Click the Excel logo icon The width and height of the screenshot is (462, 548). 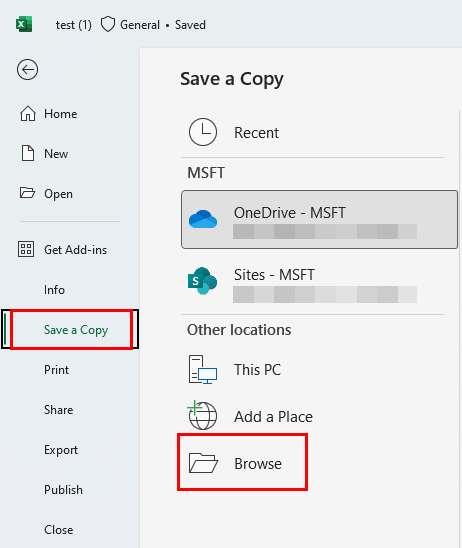tap(24, 24)
